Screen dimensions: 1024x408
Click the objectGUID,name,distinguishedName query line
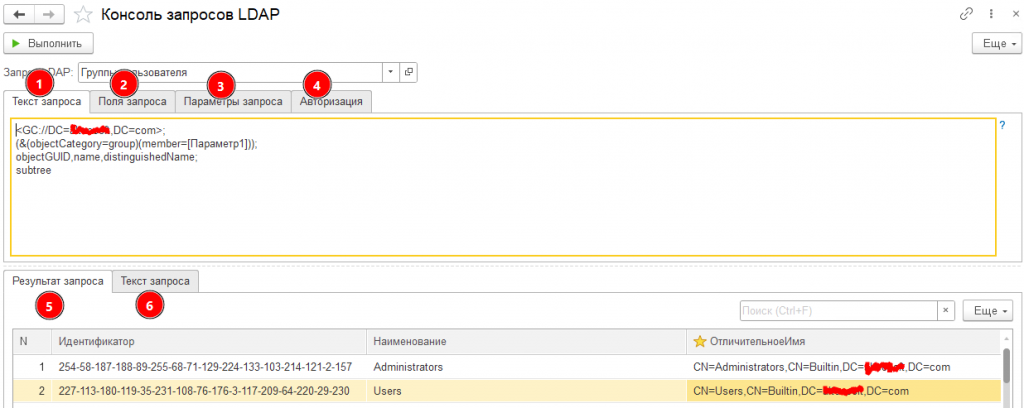click(106, 158)
